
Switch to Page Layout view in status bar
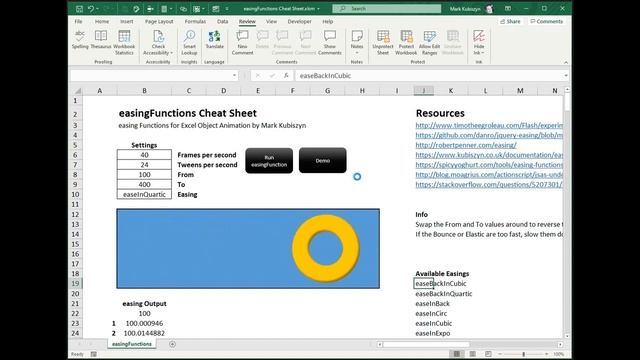pyautogui.click(x=472, y=354)
